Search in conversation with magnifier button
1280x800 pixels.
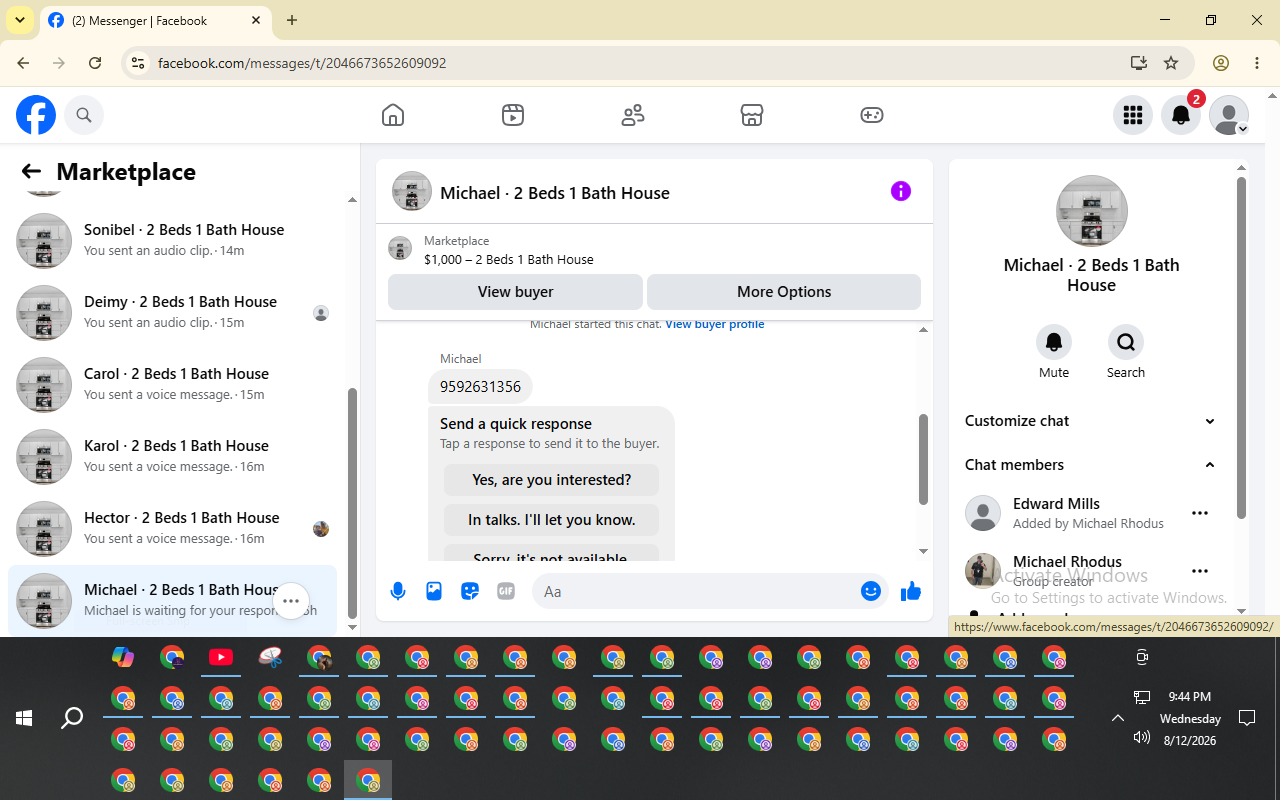(x=1126, y=342)
